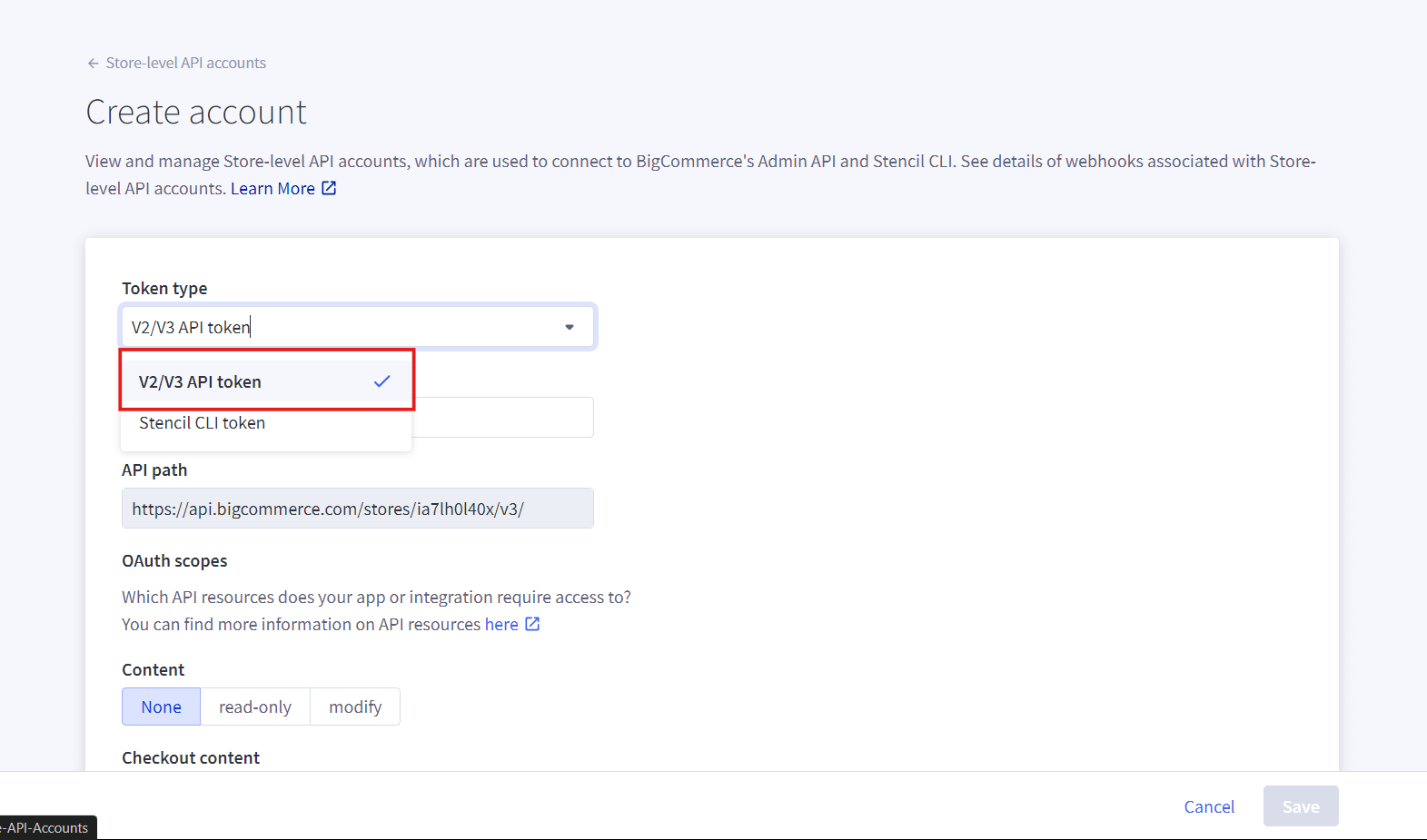Follow the Learn More link
1427x840 pixels.
(x=273, y=189)
